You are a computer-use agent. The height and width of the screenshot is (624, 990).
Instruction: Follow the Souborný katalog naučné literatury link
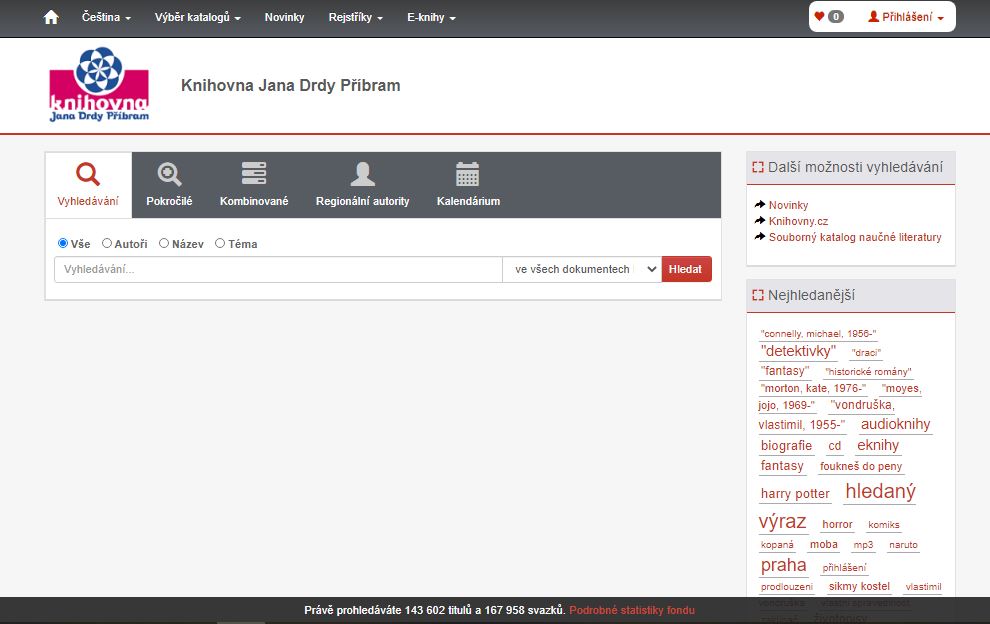[854, 237]
